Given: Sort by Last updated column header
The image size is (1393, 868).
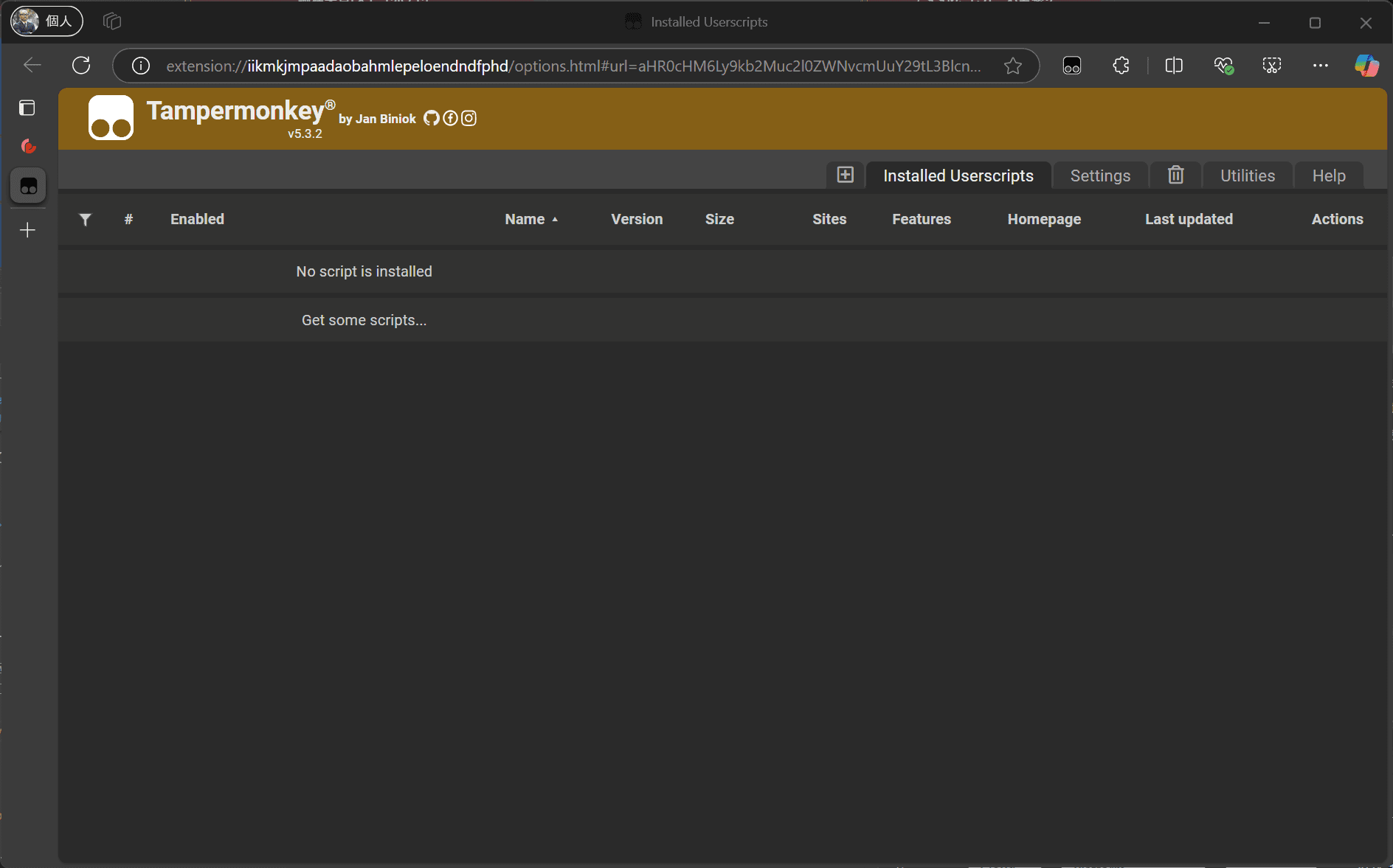Looking at the screenshot, I should (x=1189, y=219).
